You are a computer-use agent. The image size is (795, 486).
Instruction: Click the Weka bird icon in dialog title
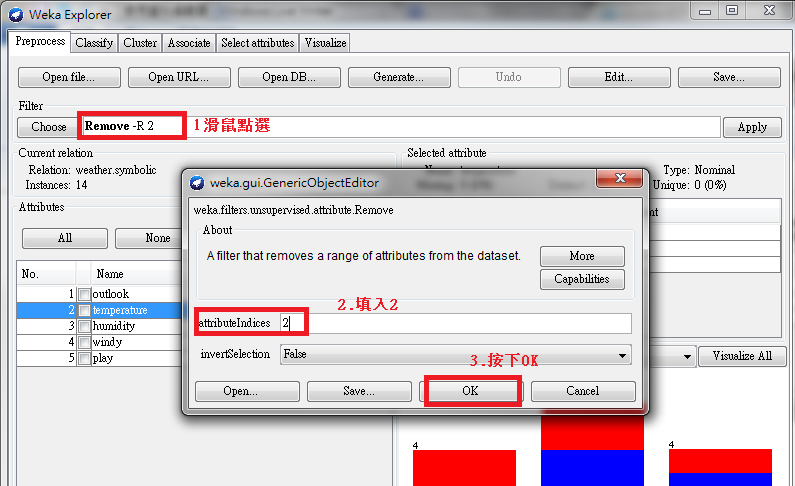tap(197, 182)
